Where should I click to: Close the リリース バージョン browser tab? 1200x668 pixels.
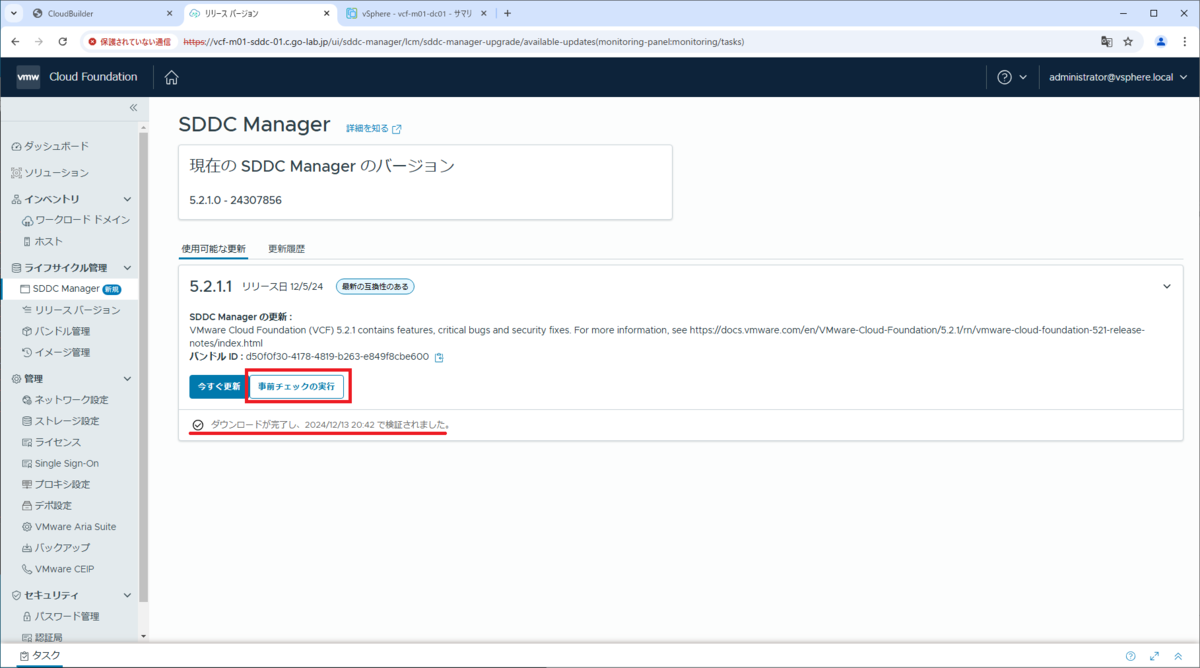click(326, 14)
